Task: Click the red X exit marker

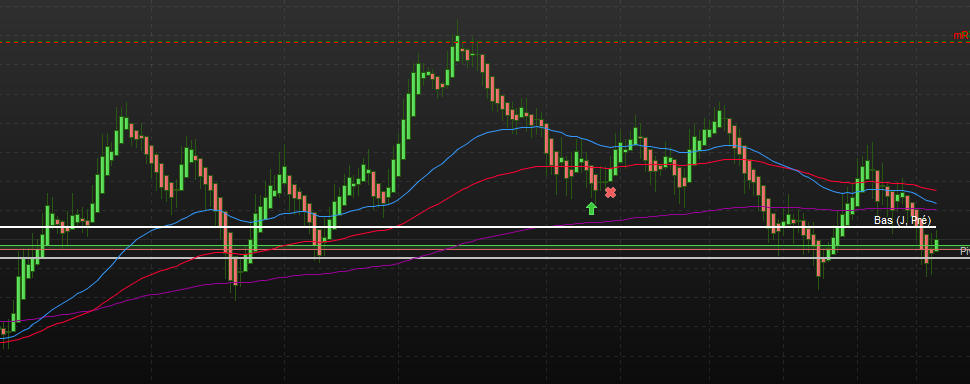Action: click(x=611, y=192)
